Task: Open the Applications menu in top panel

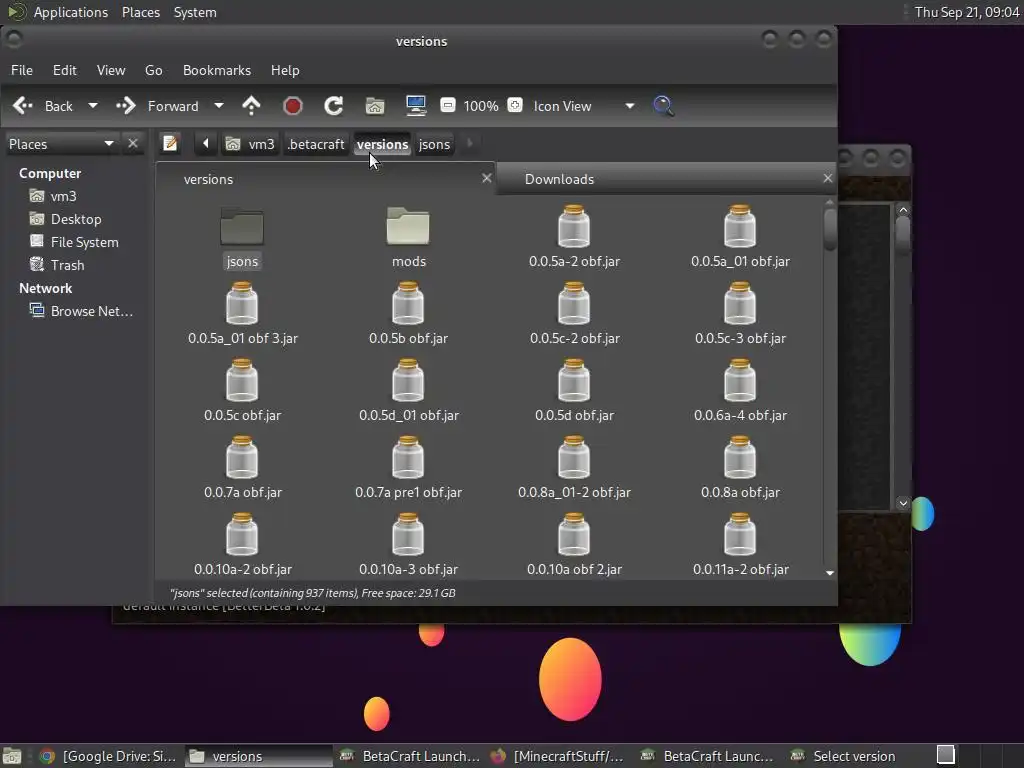Action: pos(71,12)
